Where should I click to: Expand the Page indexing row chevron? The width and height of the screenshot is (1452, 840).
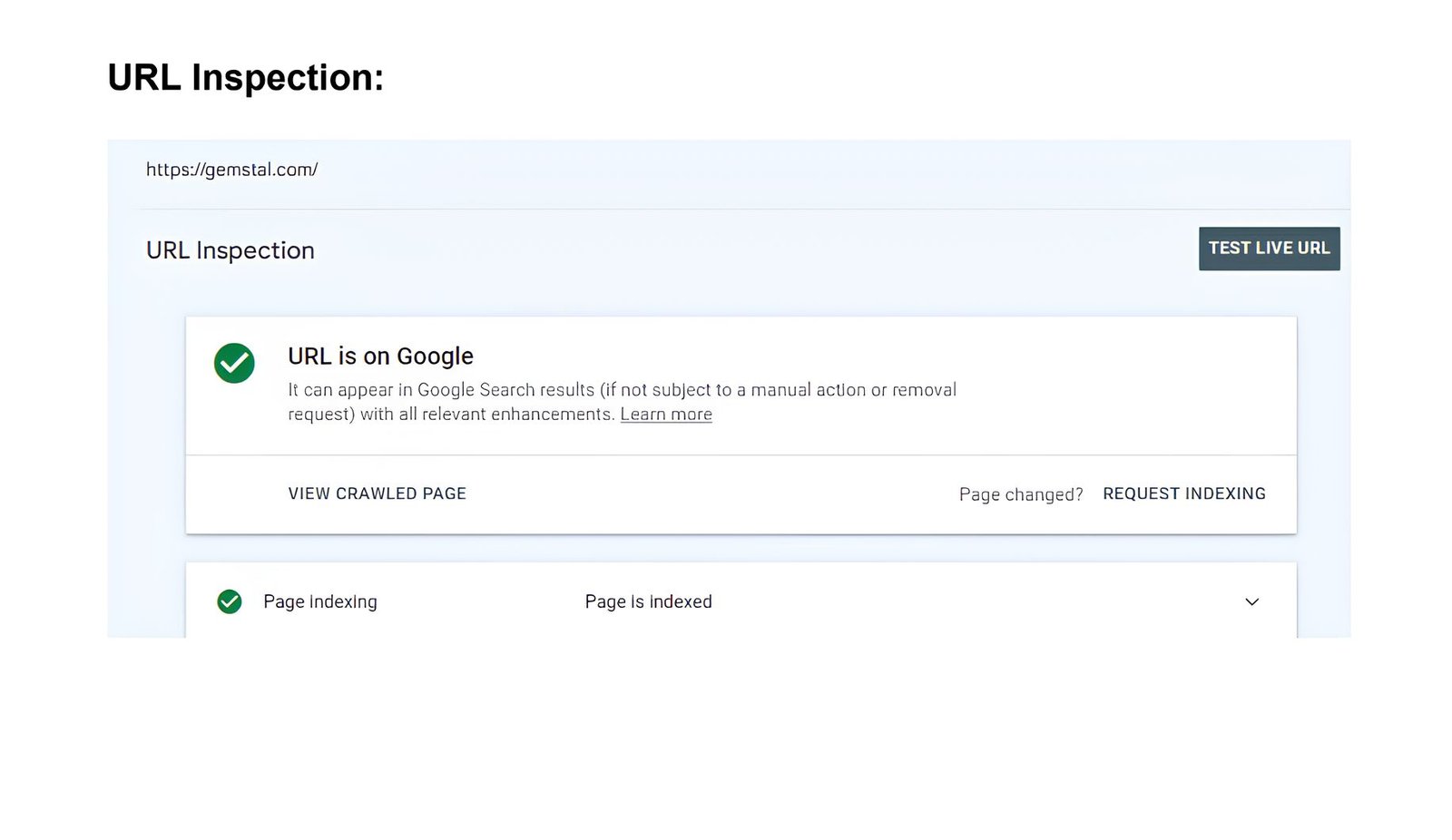pyautogui.click(x=1252, y=601)
